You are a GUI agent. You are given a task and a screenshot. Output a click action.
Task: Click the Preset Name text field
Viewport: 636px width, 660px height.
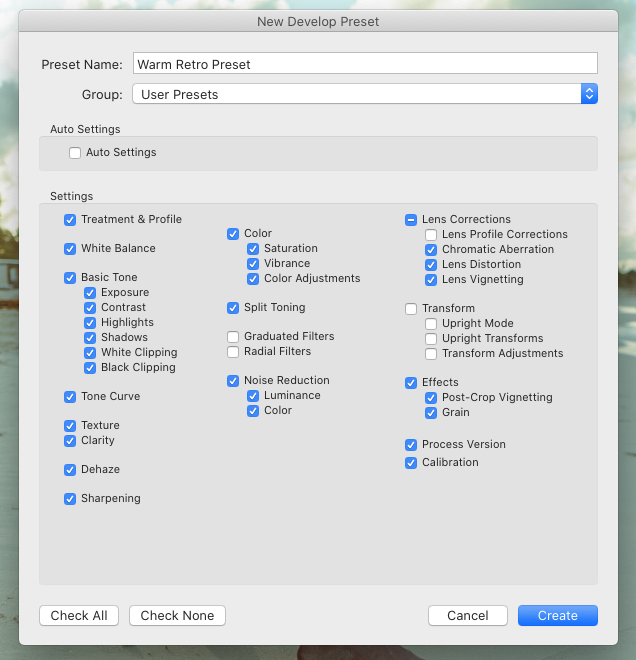pos(365,64)
